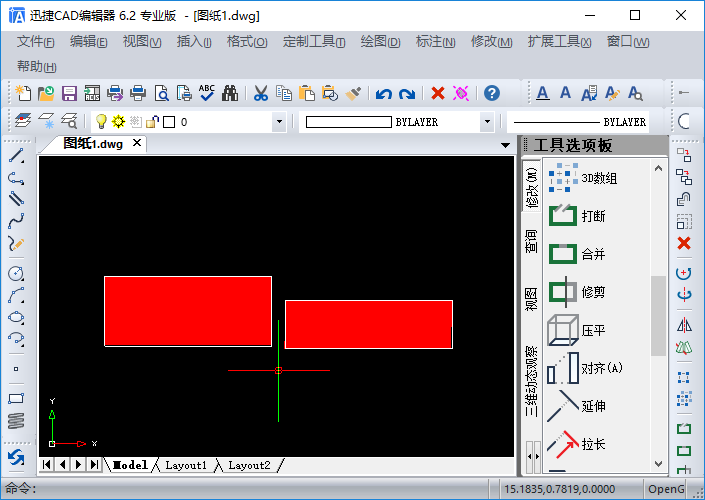The height and width of the screenshot is (500, 705).
Task: Open the BYLAYER linetype combo box
Action: coord(578,122)
